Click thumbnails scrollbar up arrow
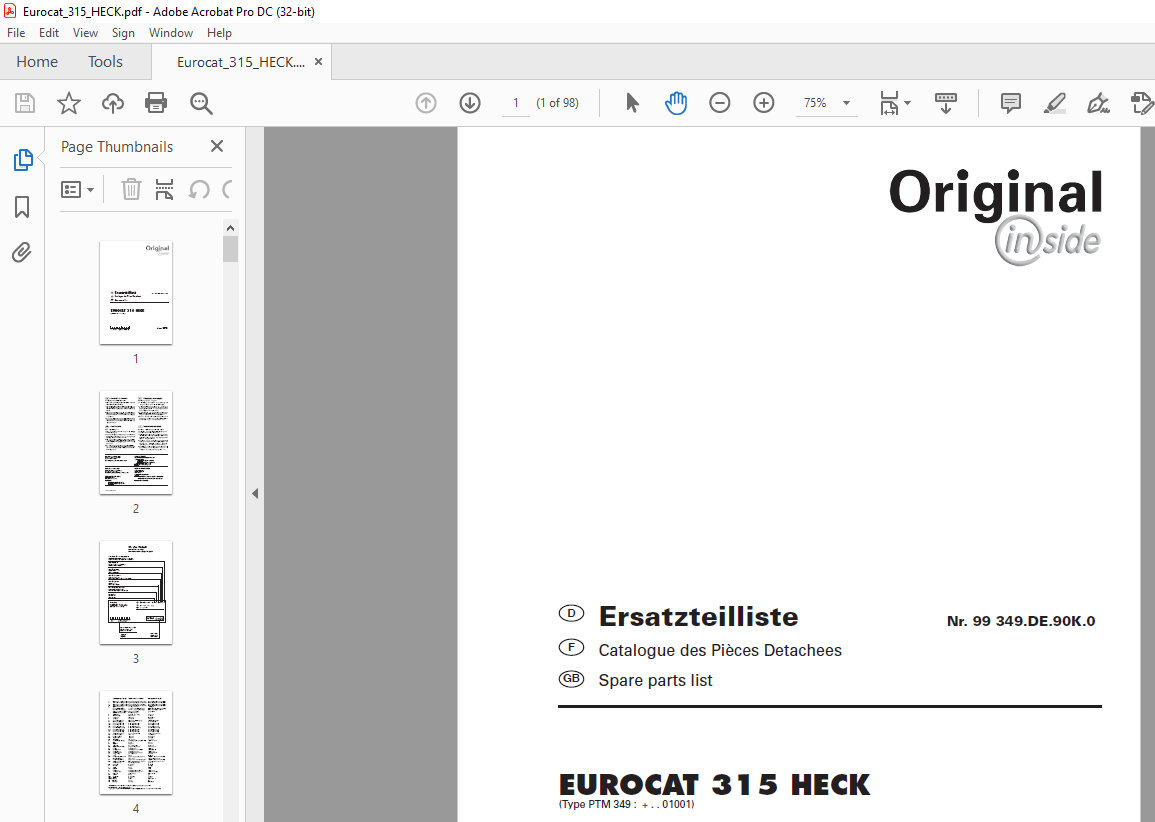Screen dimensions: 1155x822 [x=231, y=228]
